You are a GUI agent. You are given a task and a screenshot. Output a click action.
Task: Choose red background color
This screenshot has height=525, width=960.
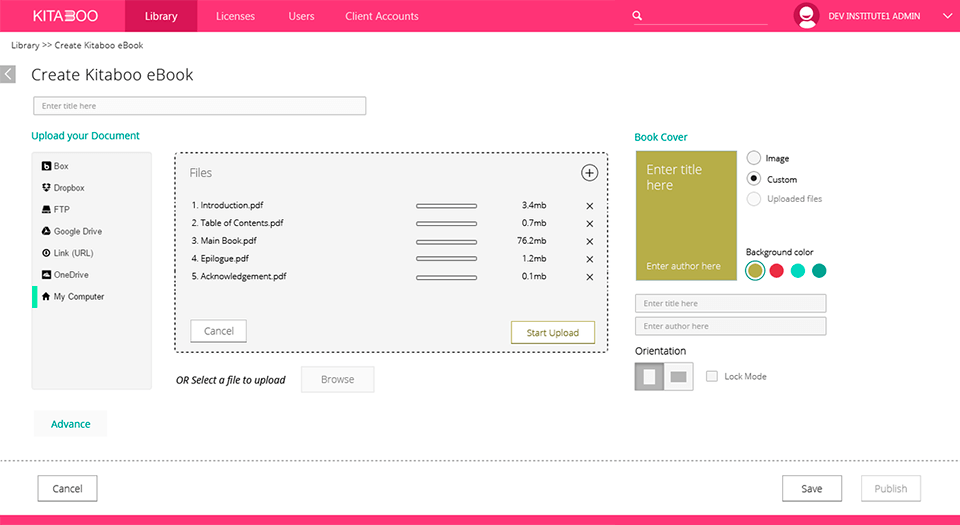point(776,270)
